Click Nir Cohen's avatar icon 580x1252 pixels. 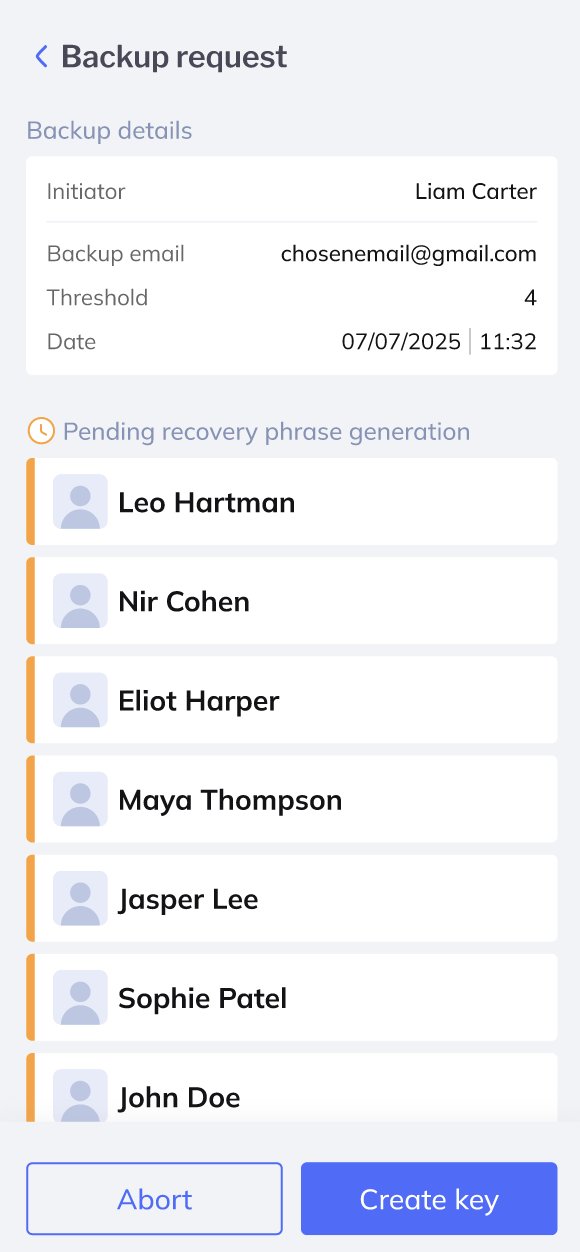click(80, 601)
